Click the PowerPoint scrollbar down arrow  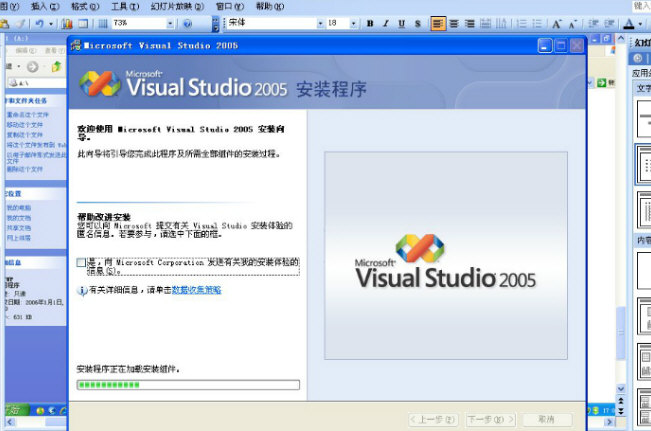click(621, 389)
